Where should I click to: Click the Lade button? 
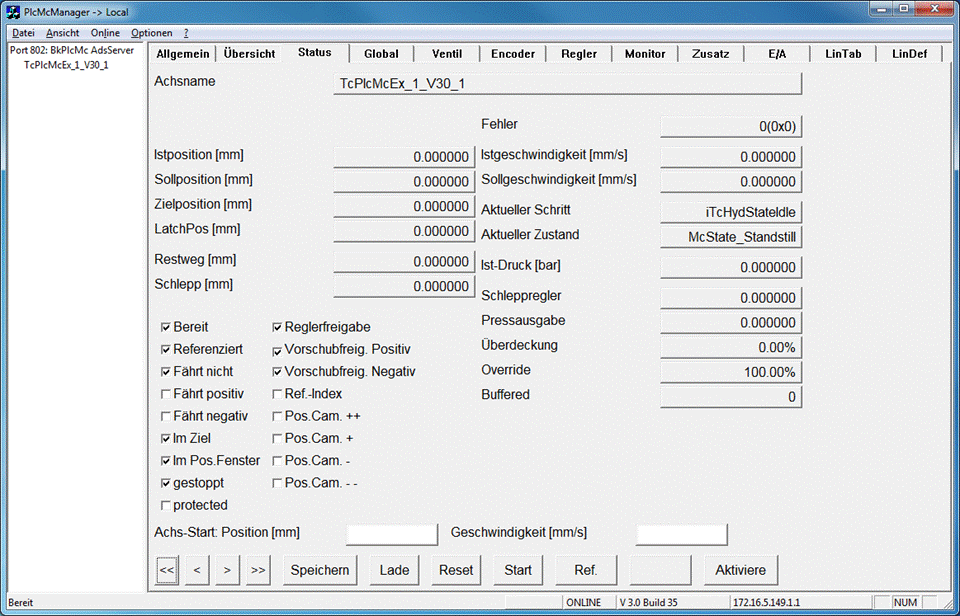point(394,570)
